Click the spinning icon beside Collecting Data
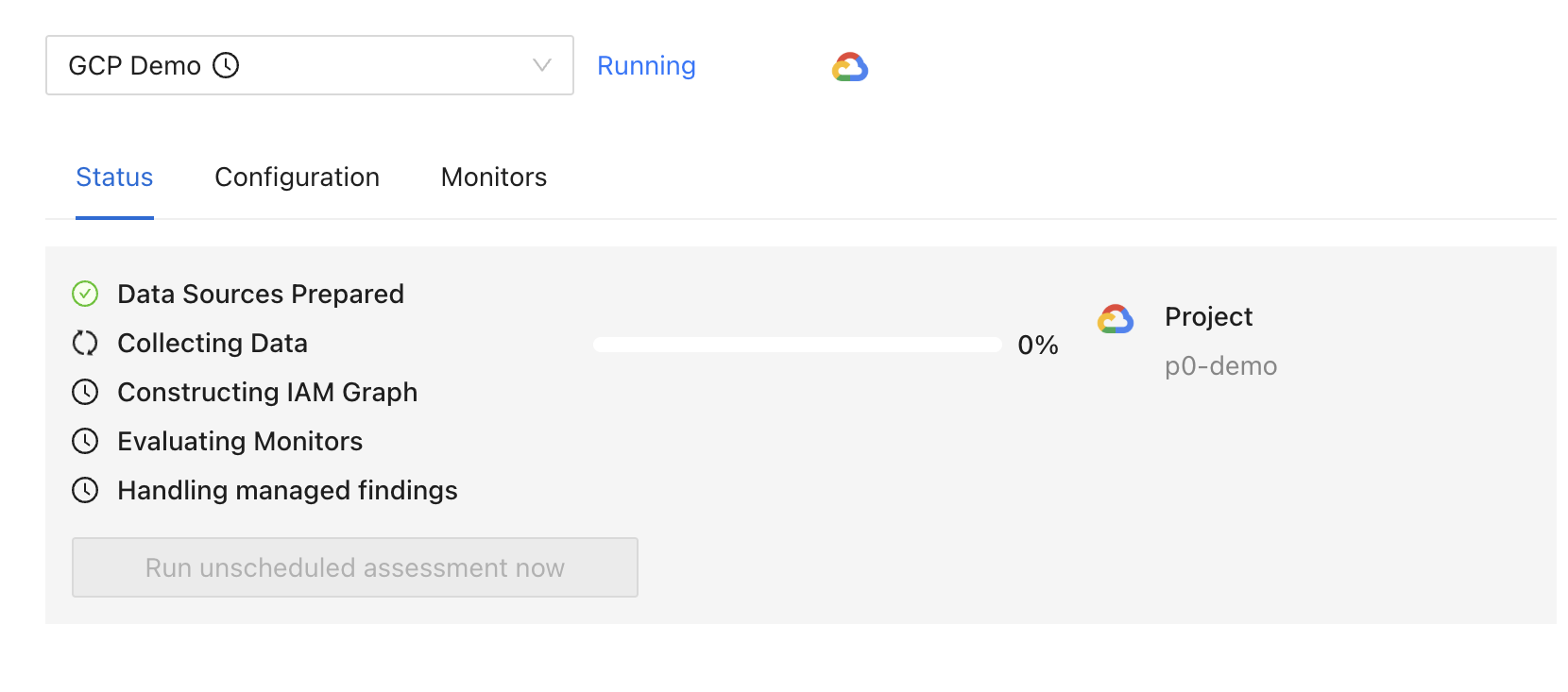This screenshot has width=1568, height=692. [x=85, y=344]
